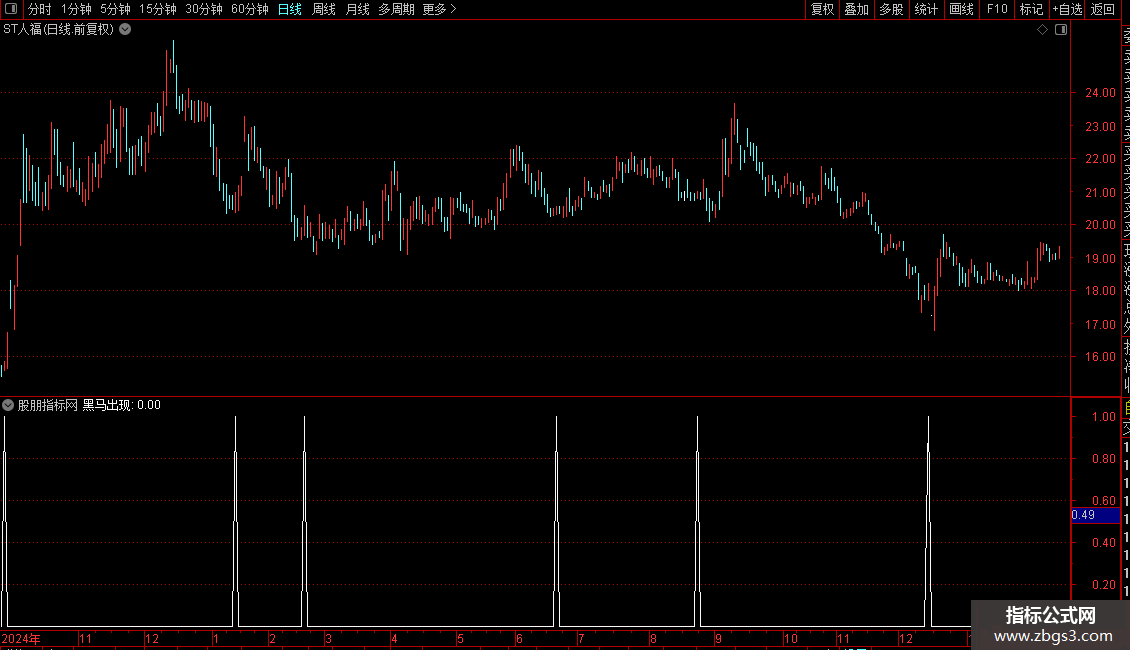Toggle the left sidebar panel icon
This screenshot has width=1130, height=650.
click(x=11, y=9)
